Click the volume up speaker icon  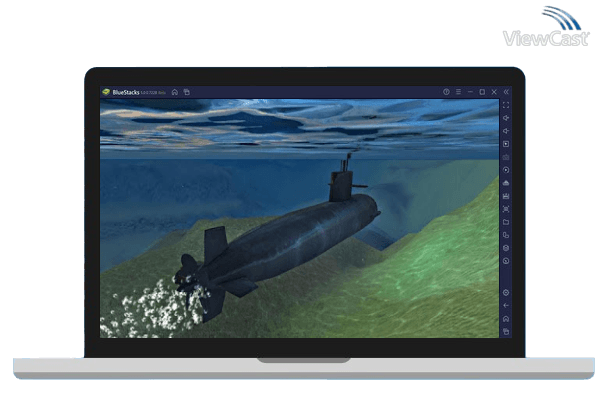click(506, 118)
